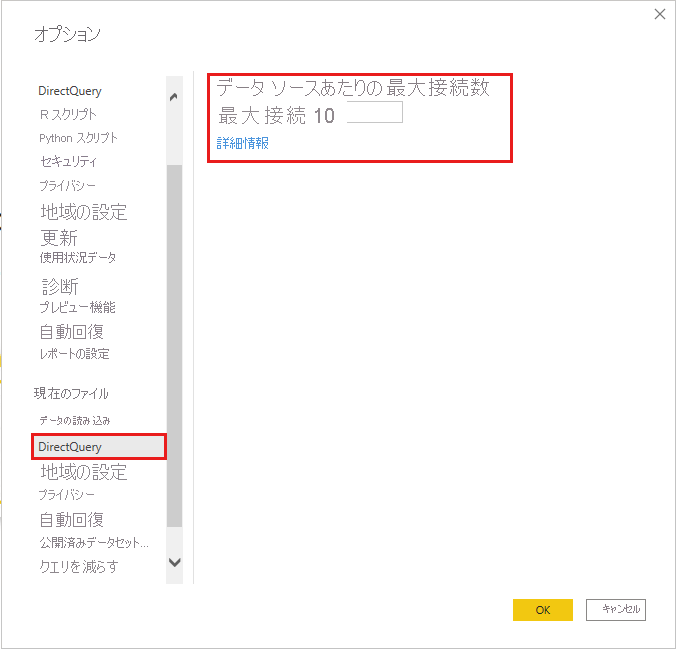
Task: Open global プライバシー settings
Action: (x=67, y=185)
